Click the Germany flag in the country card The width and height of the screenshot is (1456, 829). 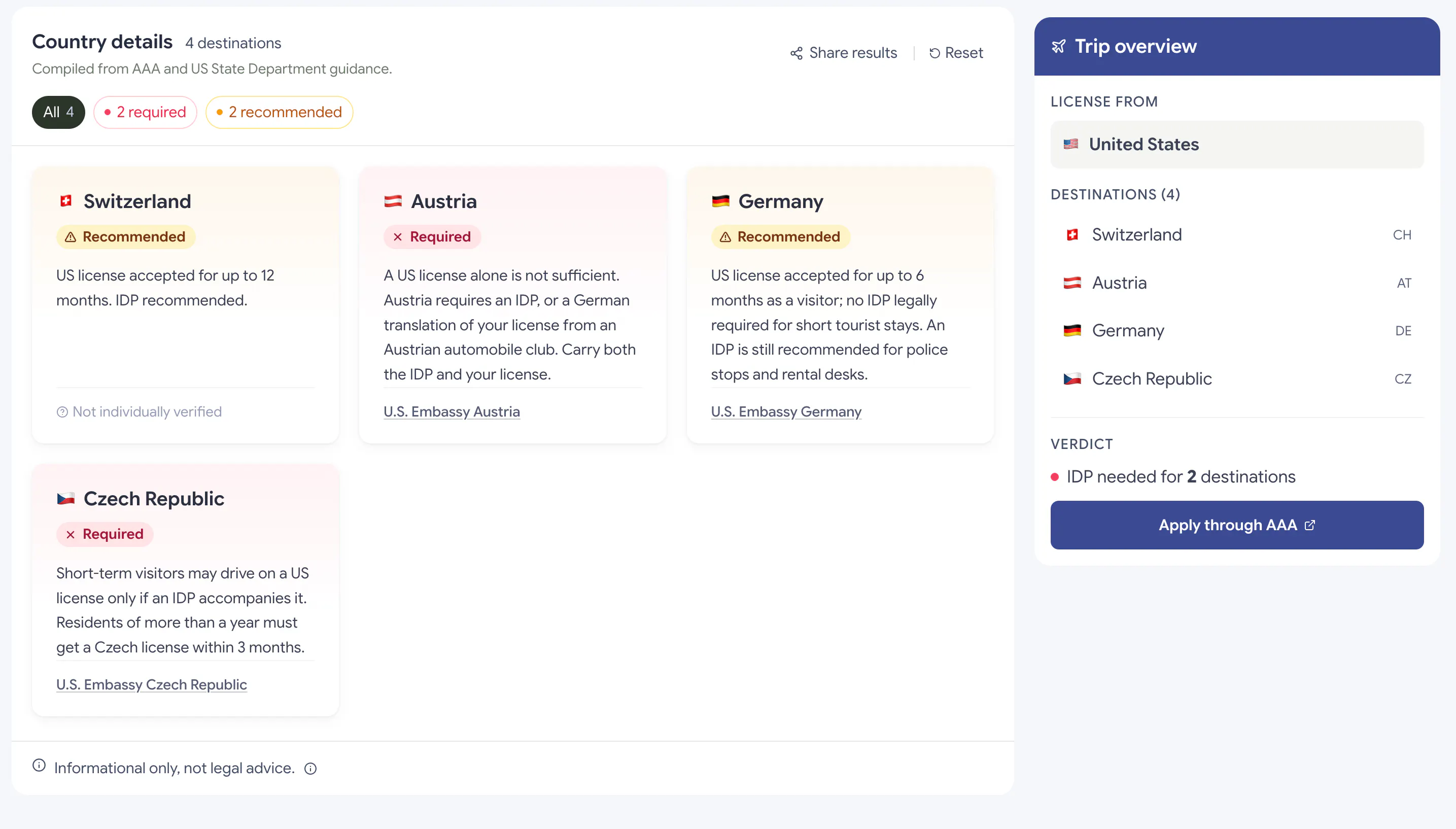click(720, 201)
